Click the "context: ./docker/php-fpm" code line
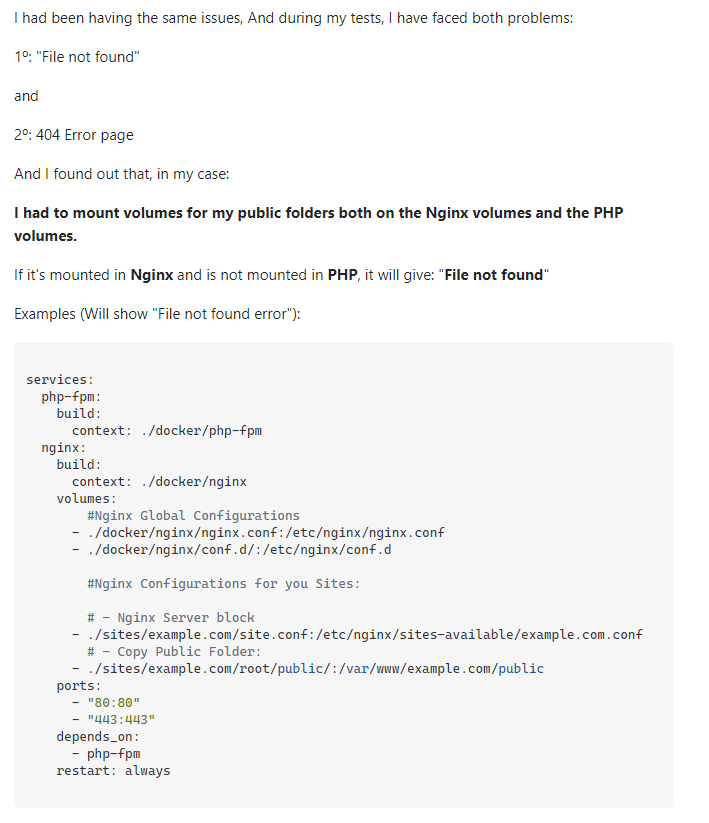Screen dimensions: 709x823 click(x=166, y=431)
